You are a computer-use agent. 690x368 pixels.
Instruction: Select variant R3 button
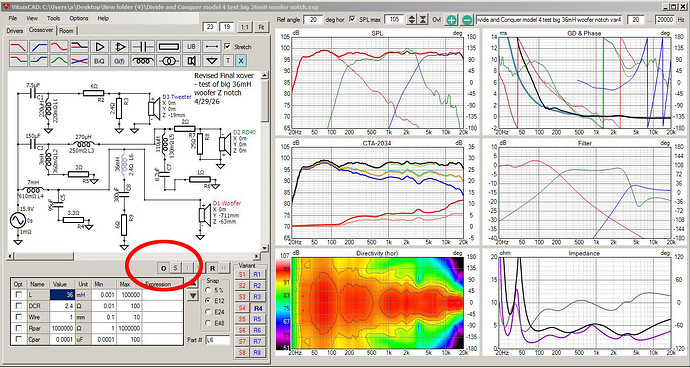[257, 297]
